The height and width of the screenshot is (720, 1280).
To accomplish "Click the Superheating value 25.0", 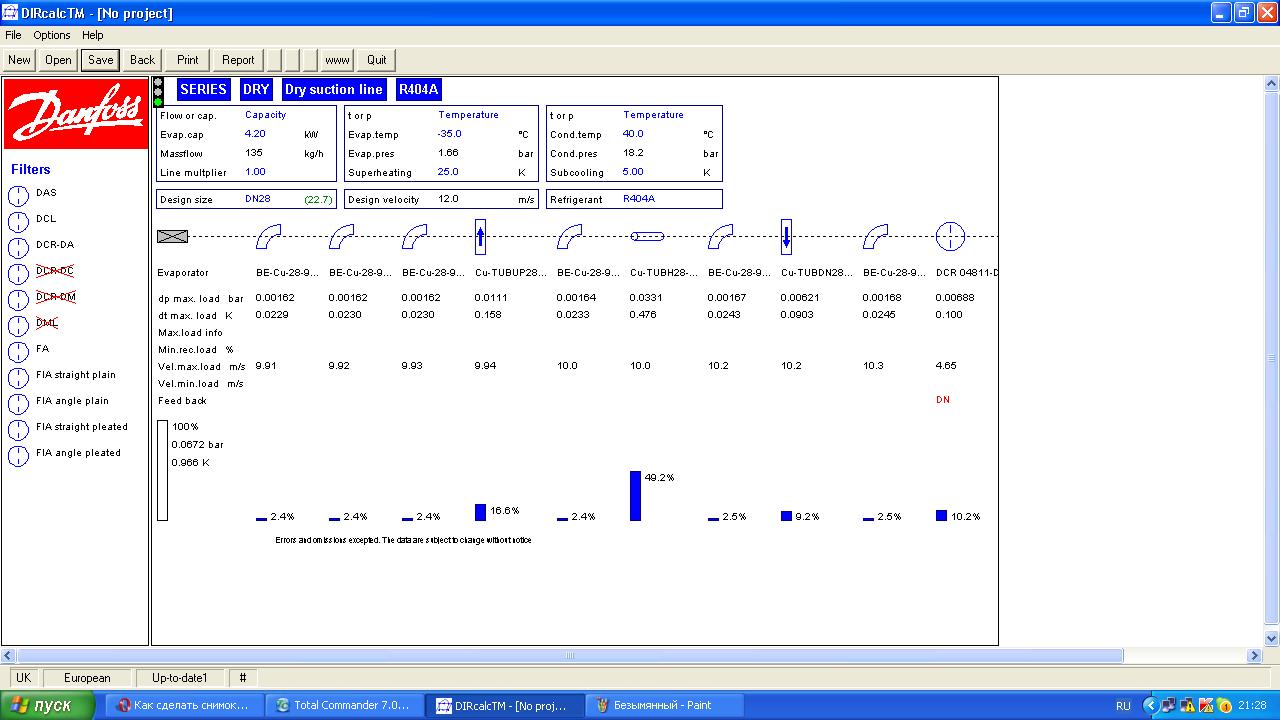I will coord(448,172).
